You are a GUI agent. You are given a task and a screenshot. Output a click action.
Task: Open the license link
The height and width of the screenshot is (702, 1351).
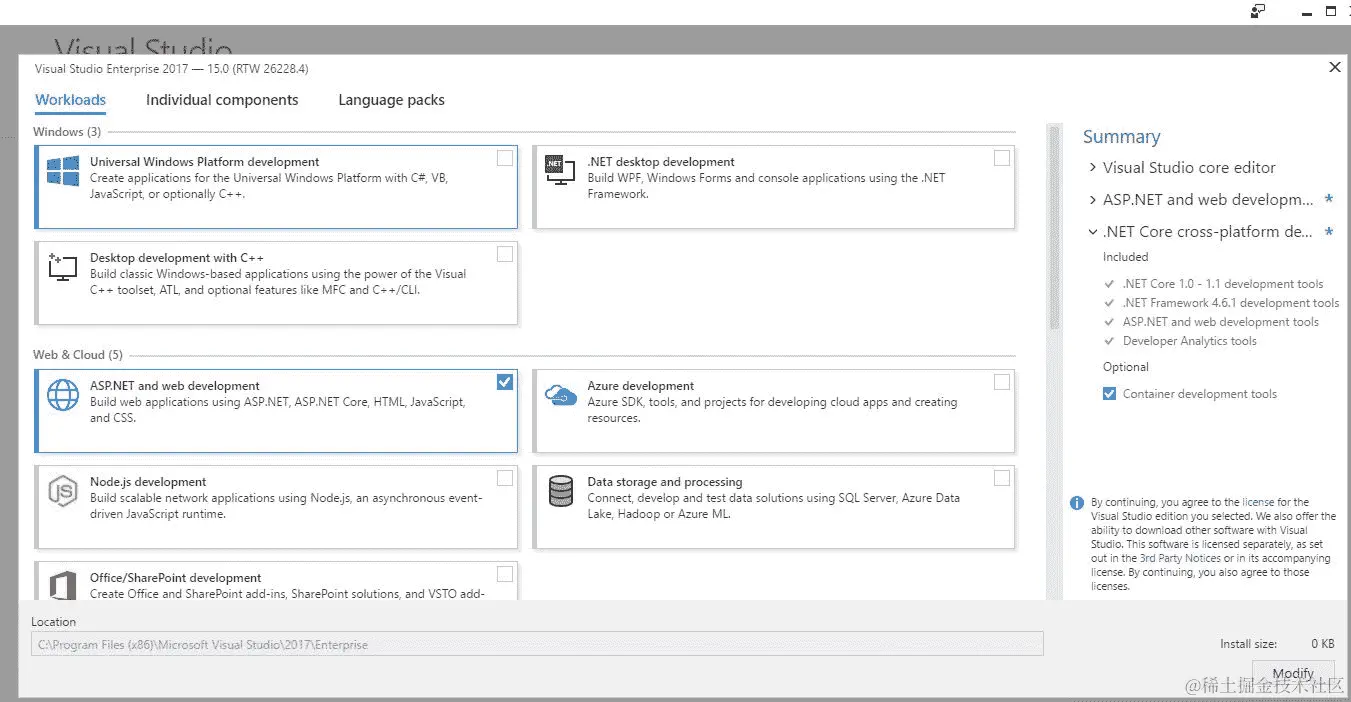pyautogui.click(x=1257, y=502)
